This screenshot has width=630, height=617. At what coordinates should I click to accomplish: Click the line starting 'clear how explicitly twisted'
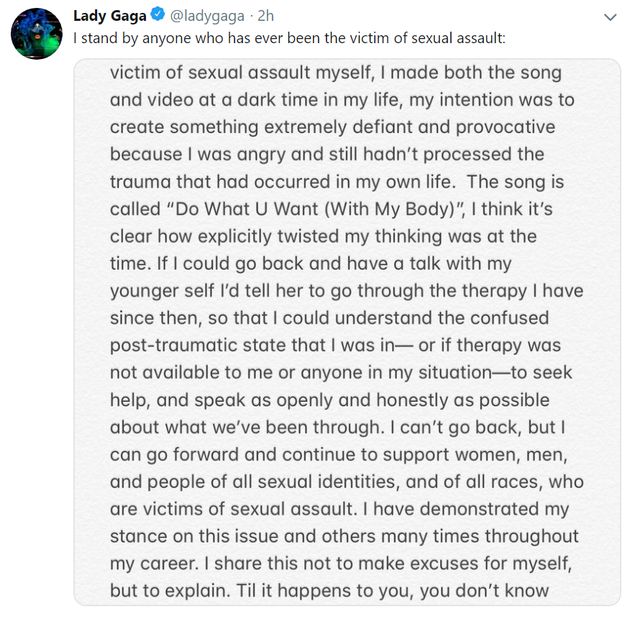click(323, 237)
